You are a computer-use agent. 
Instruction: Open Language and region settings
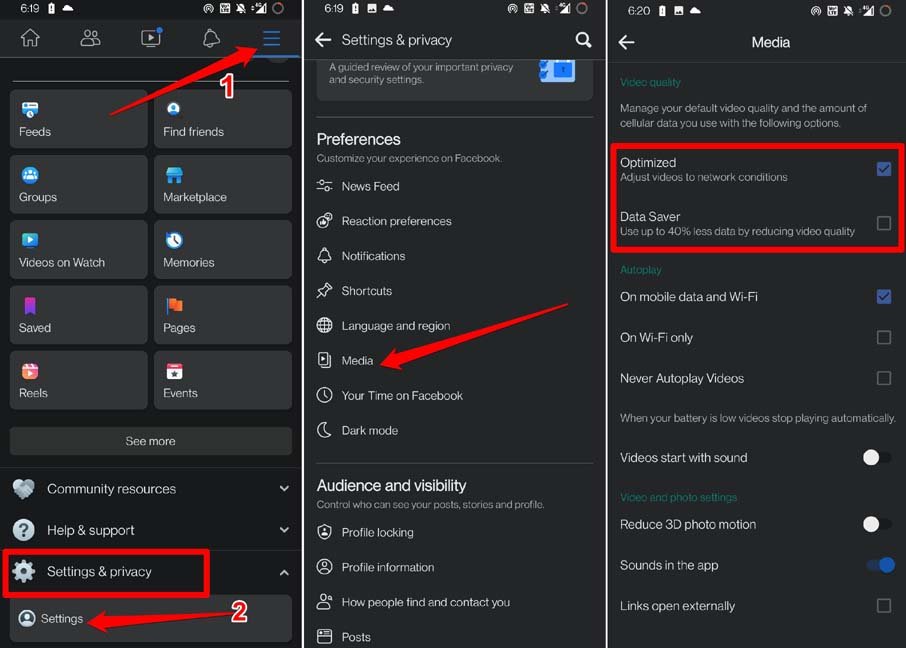[454, 325]
